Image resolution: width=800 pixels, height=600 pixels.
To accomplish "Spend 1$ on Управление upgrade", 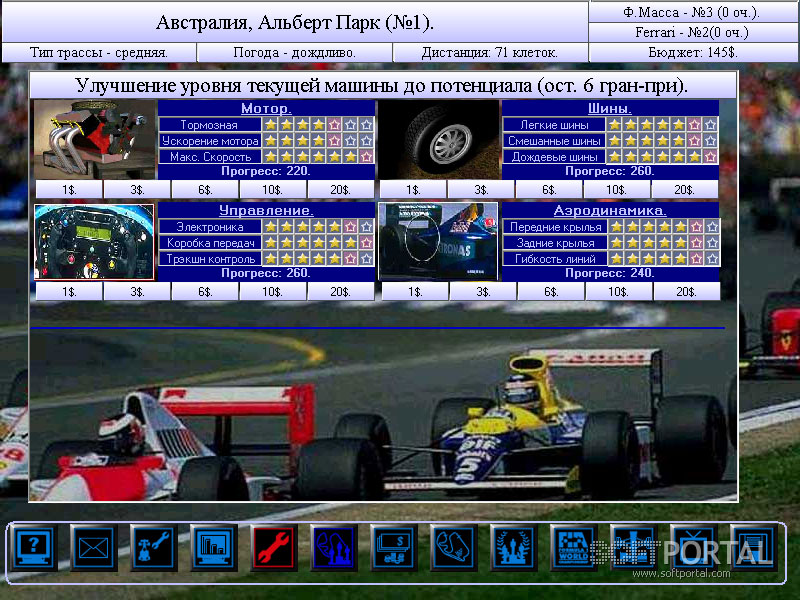I will tap(69, 292).
